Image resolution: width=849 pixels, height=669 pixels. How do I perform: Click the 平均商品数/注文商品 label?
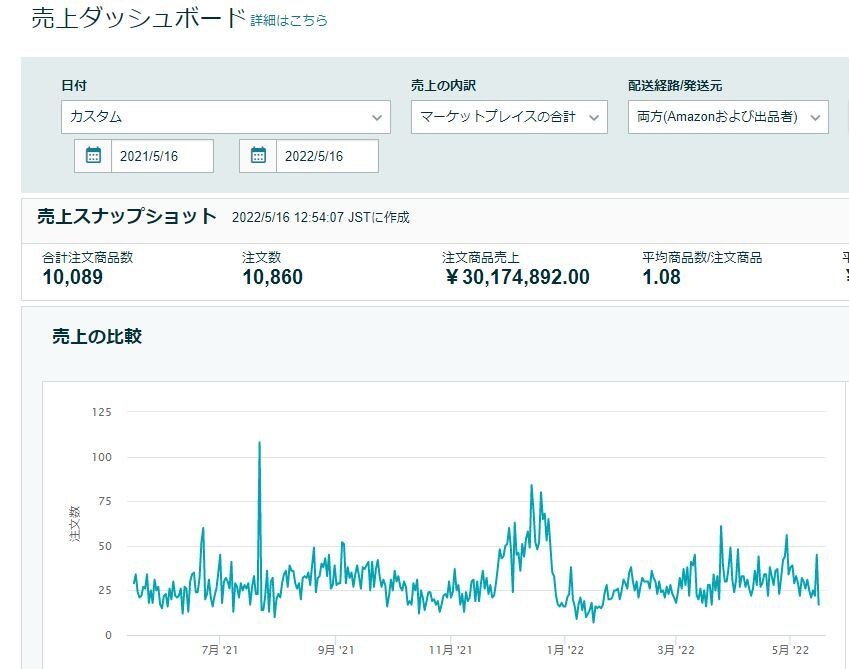[702, 257]
